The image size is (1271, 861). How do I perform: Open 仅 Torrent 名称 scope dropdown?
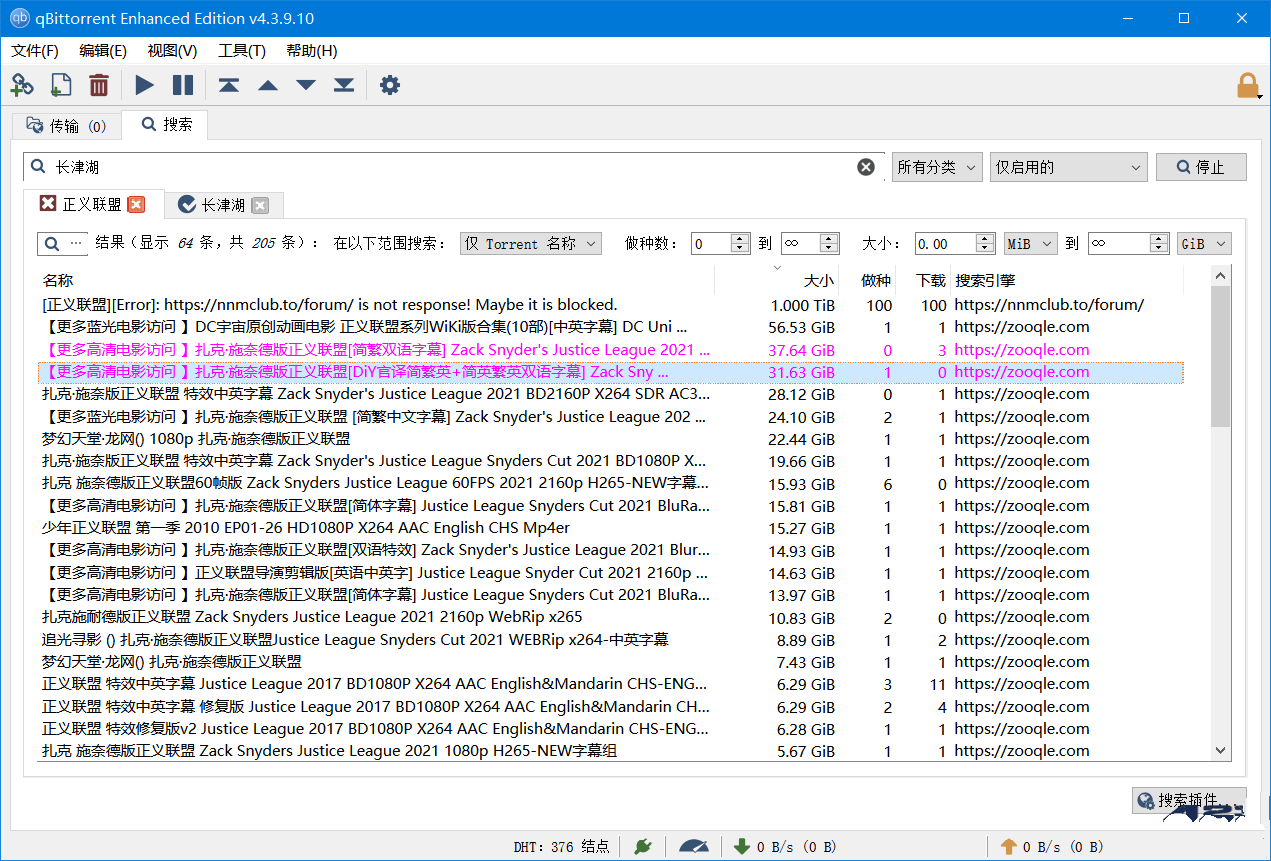[x=530, y=243]
